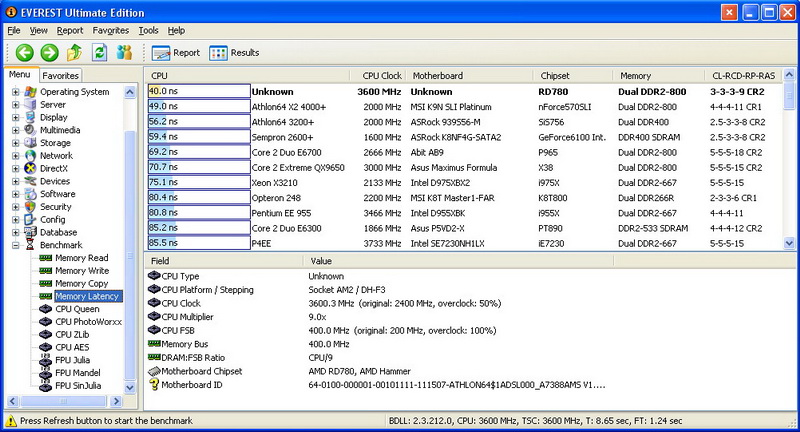Expand the DirectX tree node
Image resolution: width=800 pixels, height=432 pixels.
pyautogui.click(x=16, y=168)
